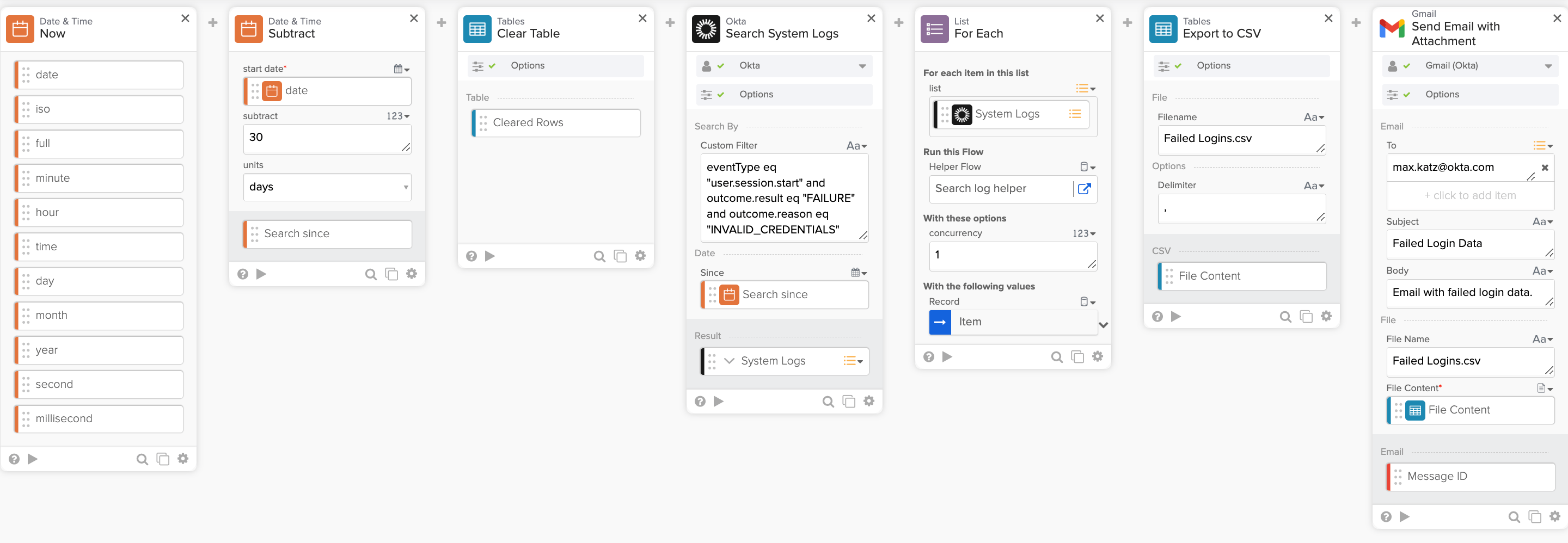This screenshot has width=1568, height=543.
Task: Remove max.katz@okta.com recipient
Action: coord(1545,167)
